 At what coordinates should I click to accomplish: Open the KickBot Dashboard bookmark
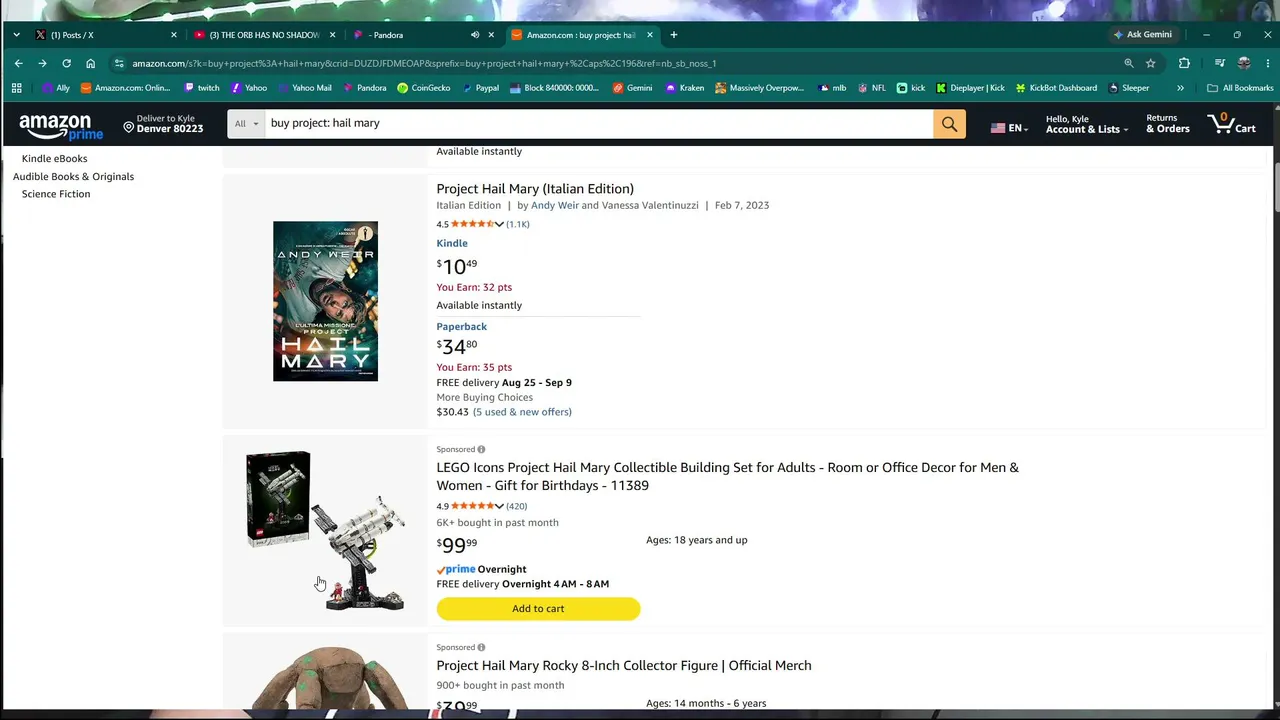pos(1056,88)
